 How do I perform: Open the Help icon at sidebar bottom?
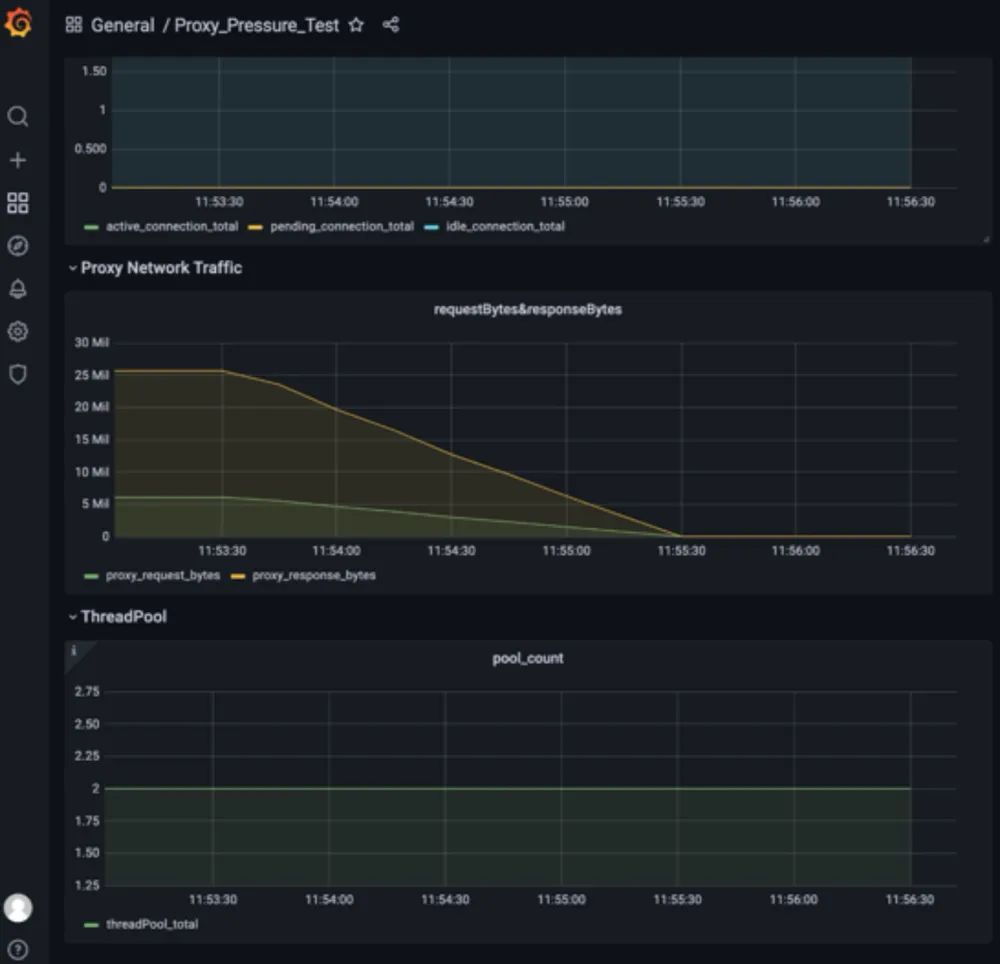click(17, 945)
